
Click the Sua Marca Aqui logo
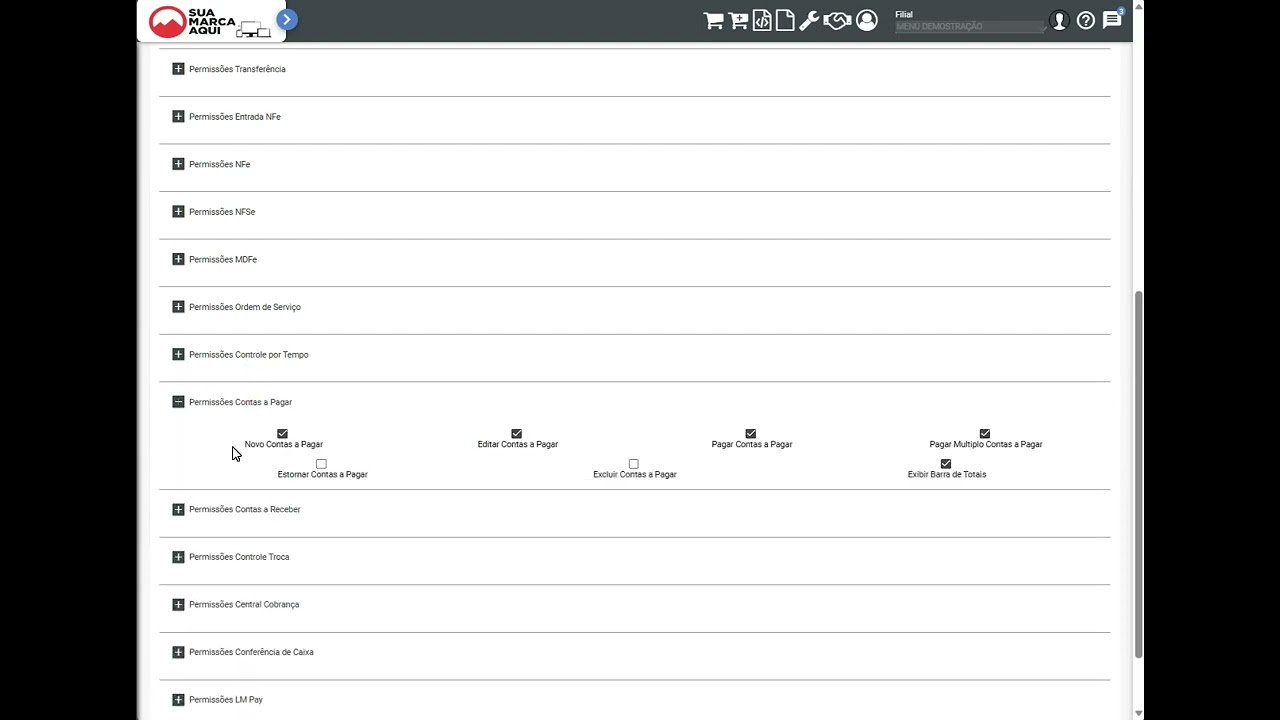click(211, 21)
